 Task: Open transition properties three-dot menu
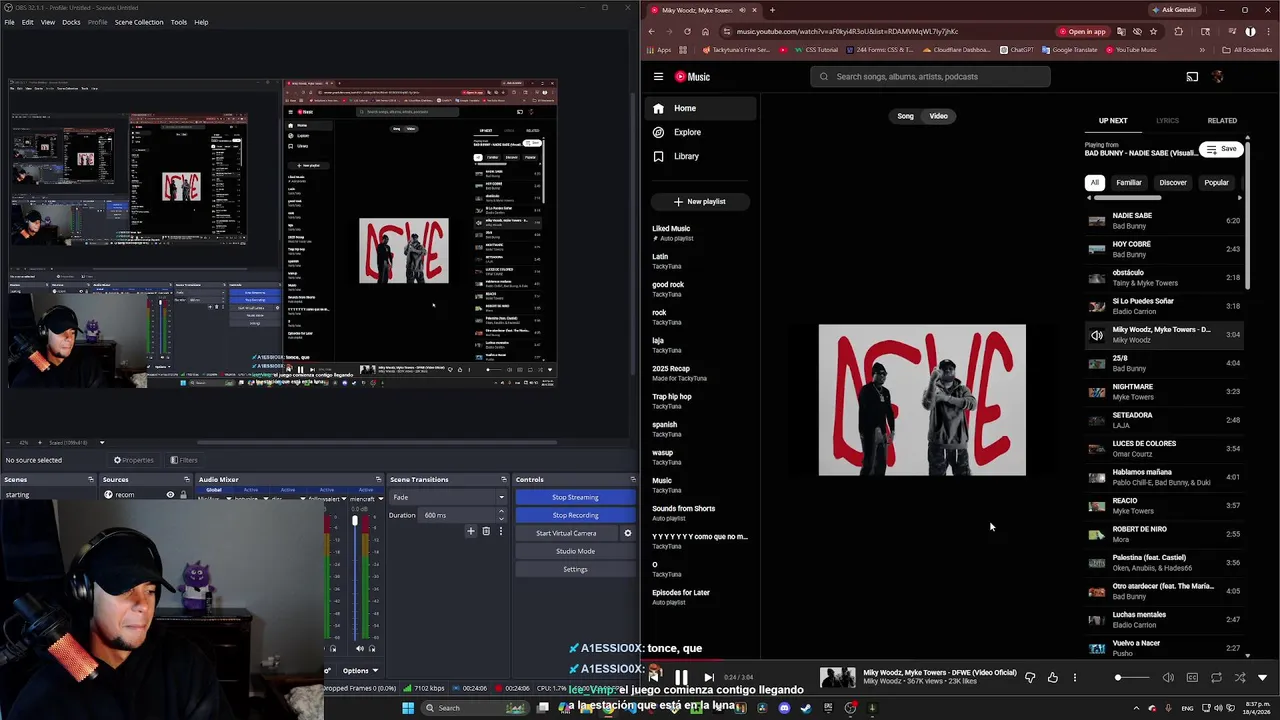click(500, 531)
